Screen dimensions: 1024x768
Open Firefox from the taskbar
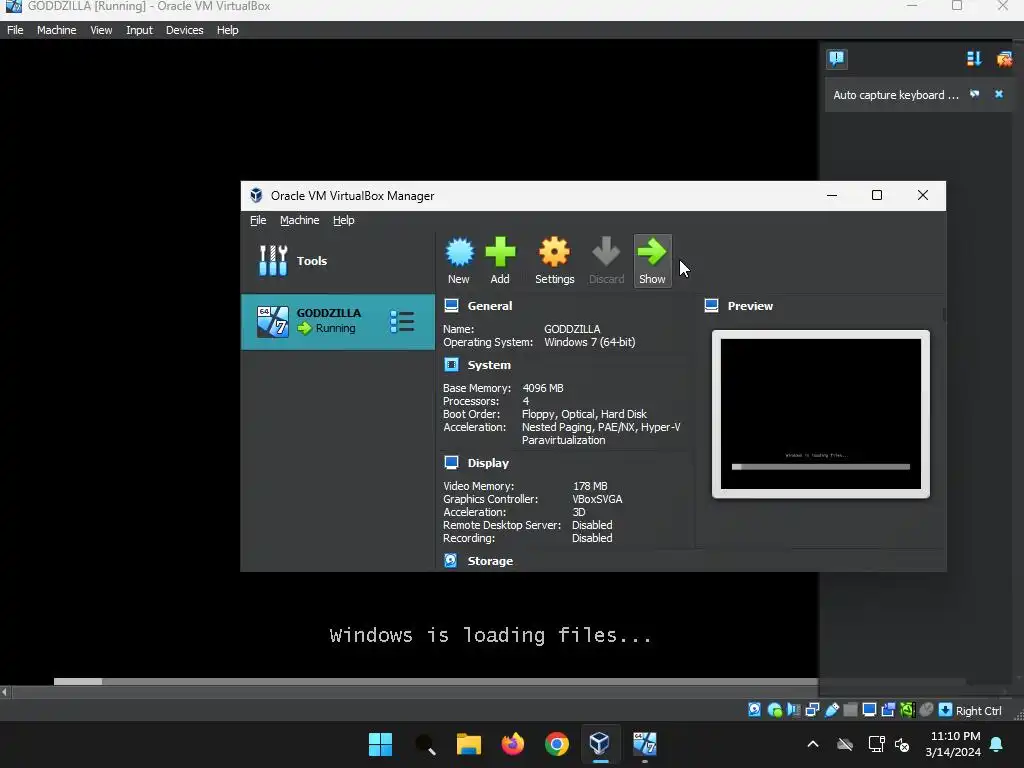tap(513, 743)
